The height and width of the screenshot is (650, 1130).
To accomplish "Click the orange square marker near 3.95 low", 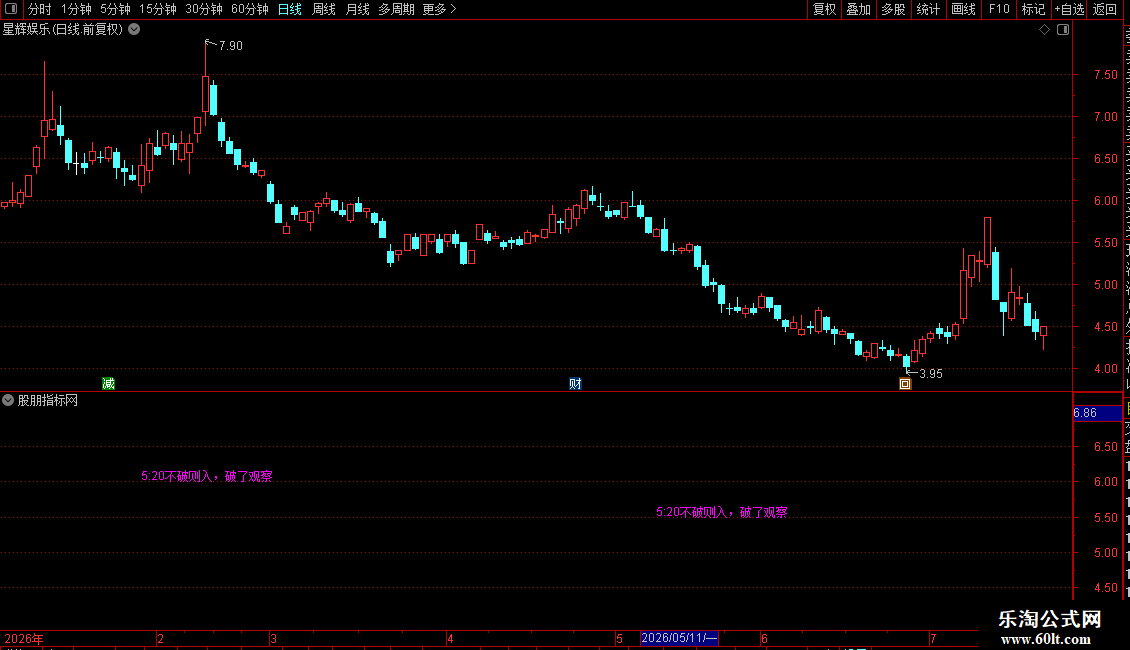I will click(905, 384).
